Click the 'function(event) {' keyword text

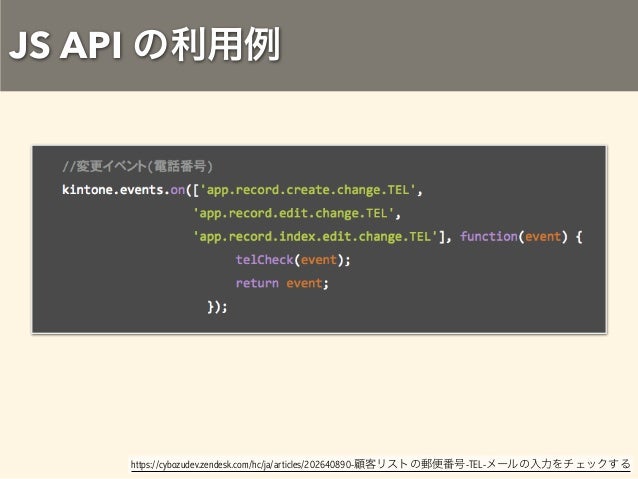pyautogui.click(x=521, y=236)
